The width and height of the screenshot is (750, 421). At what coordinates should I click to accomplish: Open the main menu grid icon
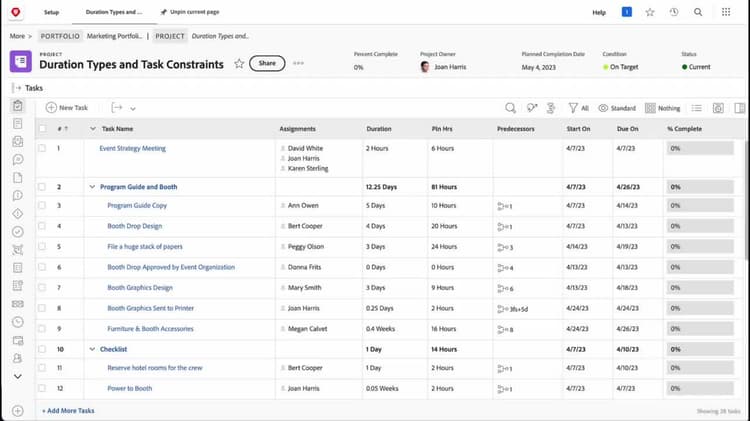(726, 12)
